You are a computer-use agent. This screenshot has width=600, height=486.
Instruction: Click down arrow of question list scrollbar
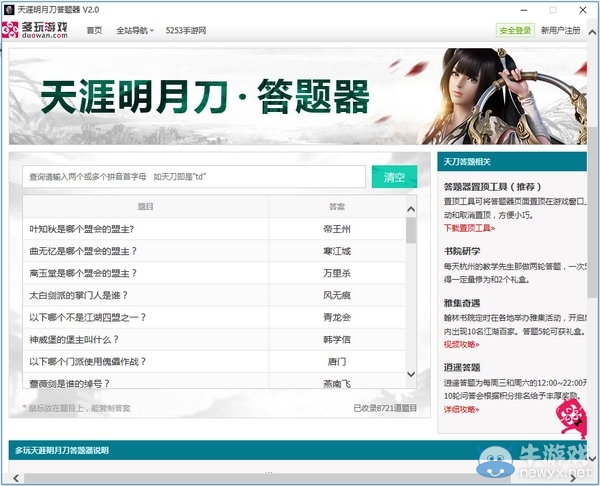tap(411, 374)
